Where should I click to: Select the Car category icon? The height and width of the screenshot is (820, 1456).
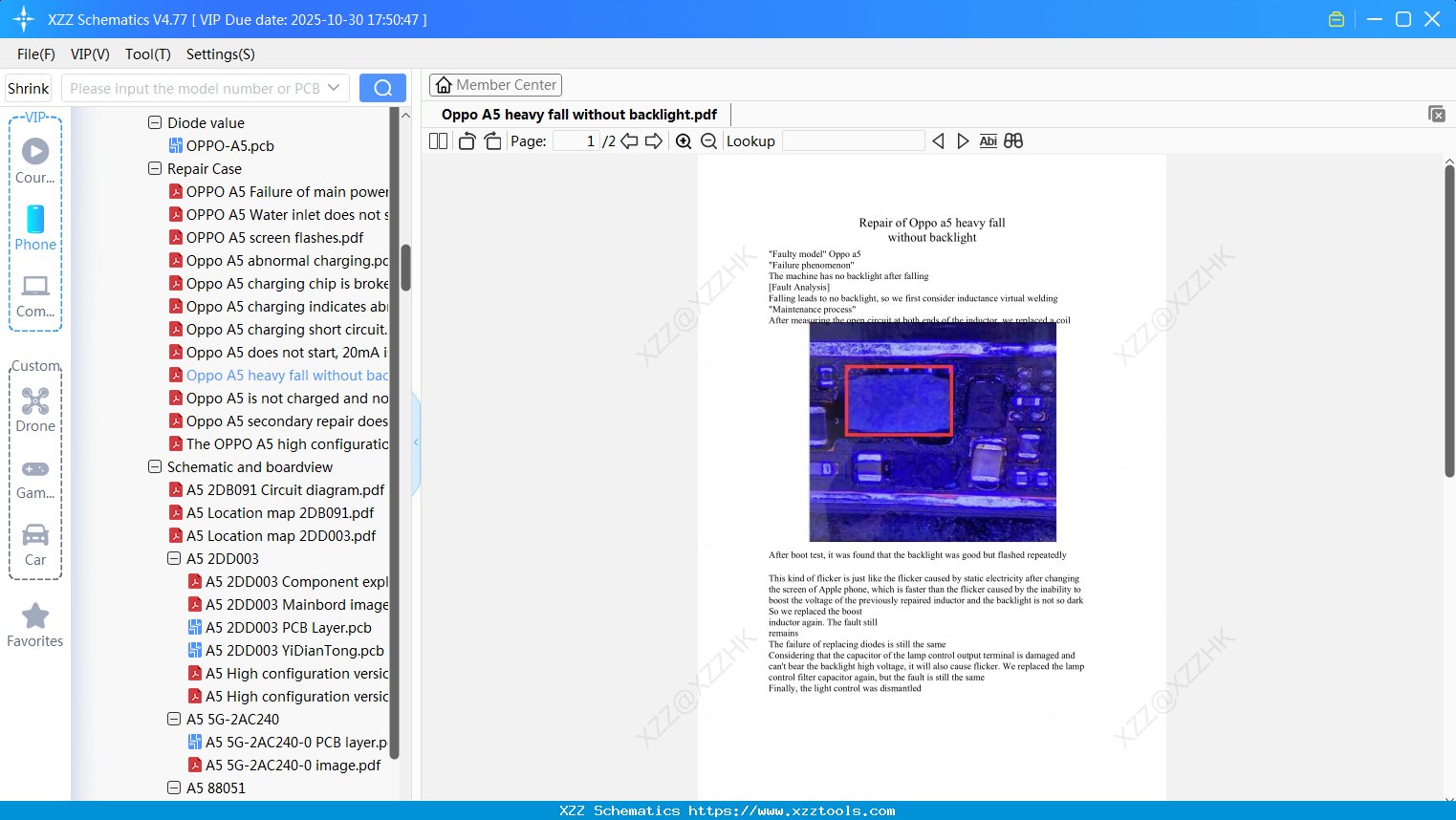[35, 544]
